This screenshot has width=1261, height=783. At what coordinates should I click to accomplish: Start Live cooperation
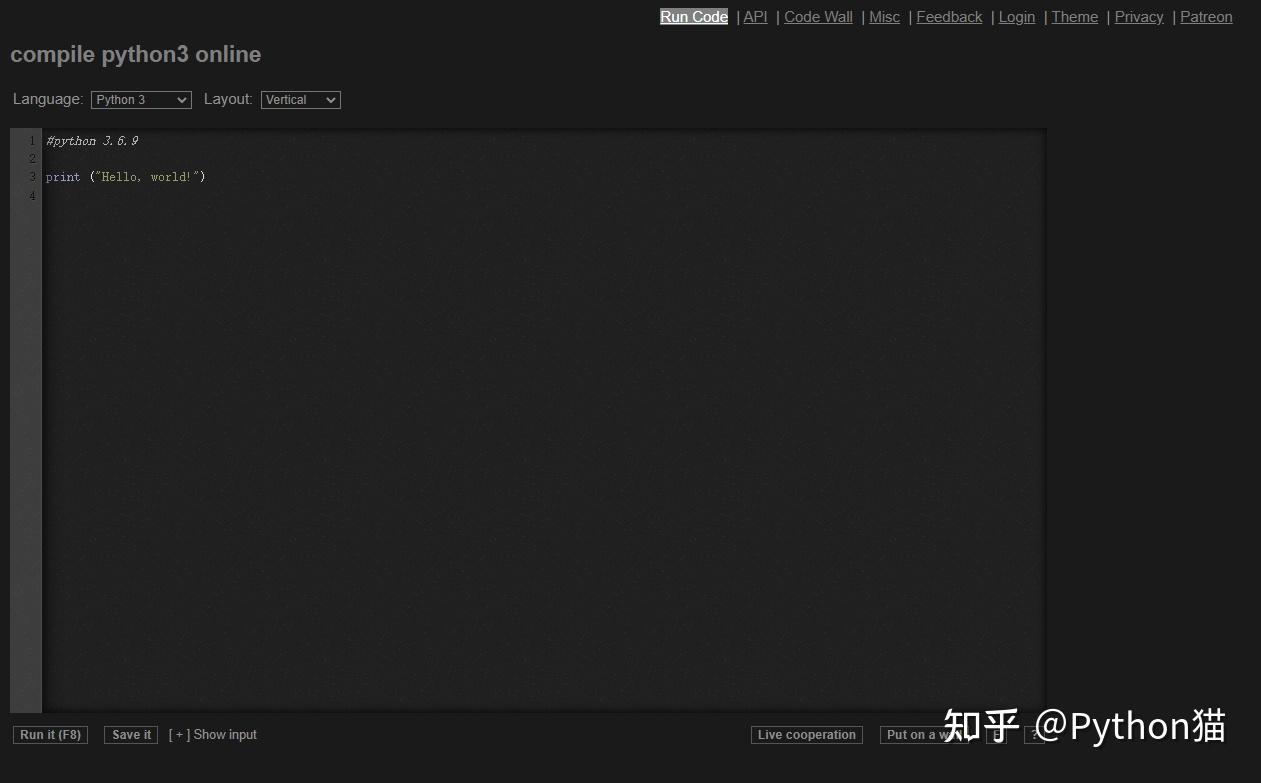[x=806, y=734]
